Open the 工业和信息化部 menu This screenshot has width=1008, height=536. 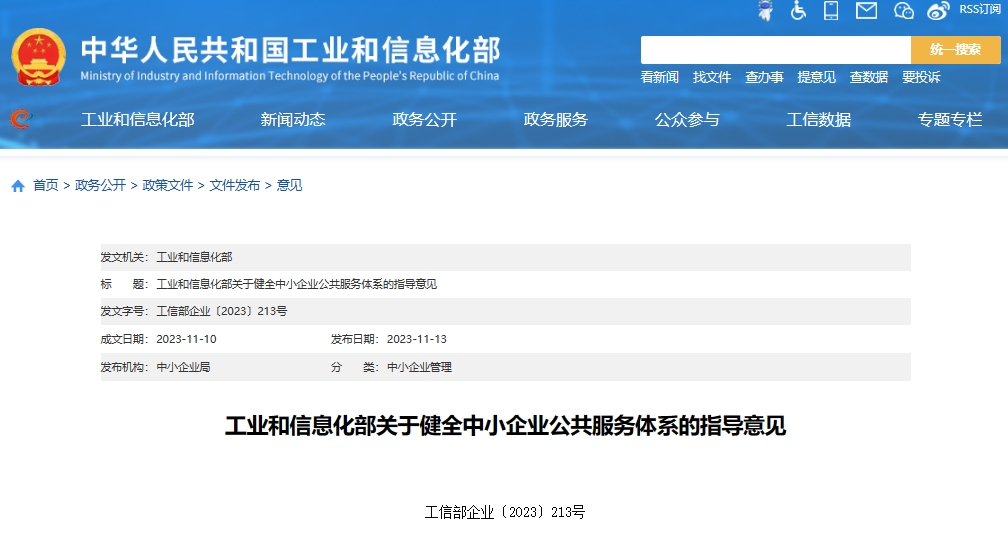pos(138,120)
